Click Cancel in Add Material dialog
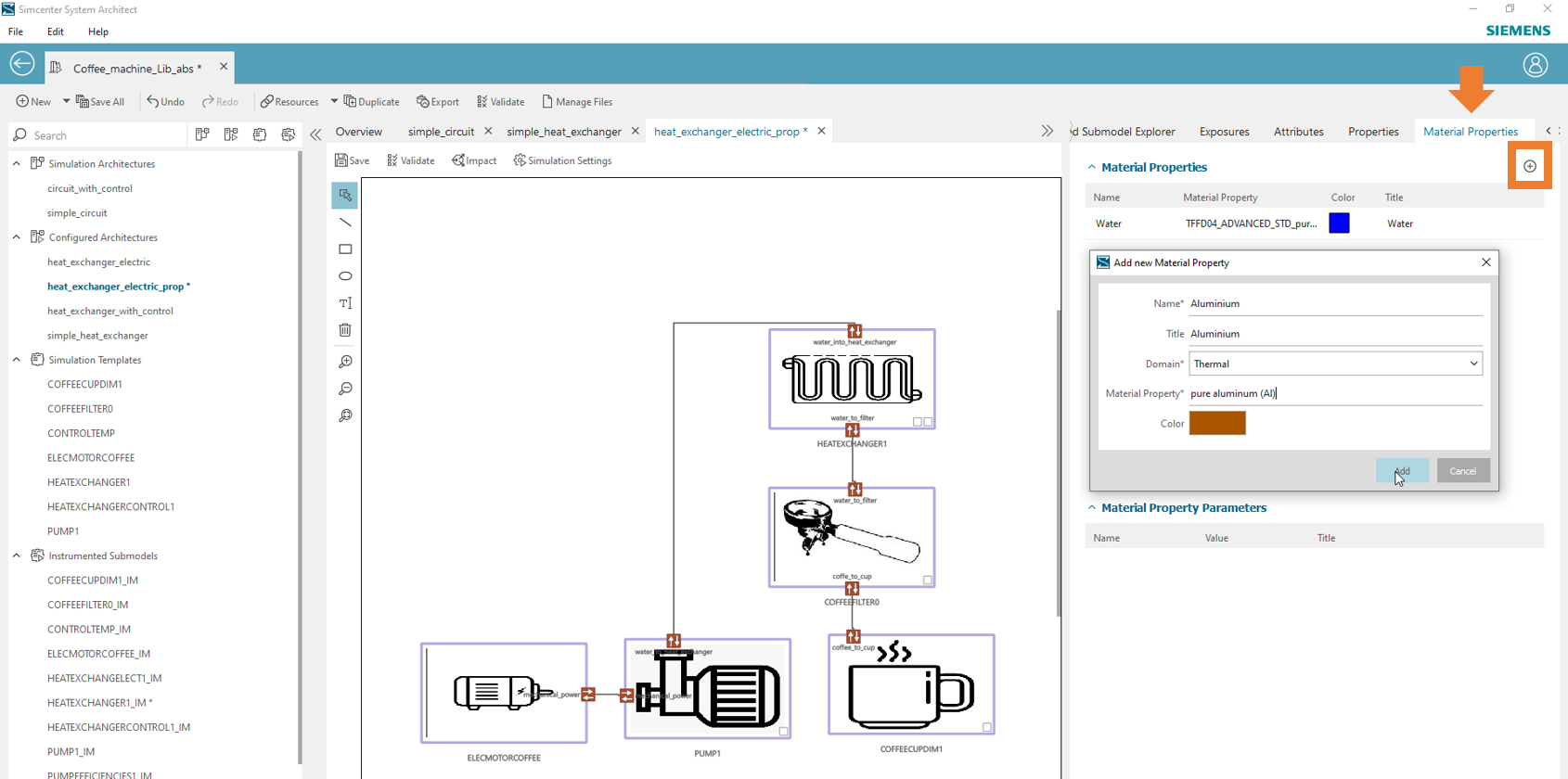Viewport: 1568px width, 779px height. click(x=1463, y=471)
